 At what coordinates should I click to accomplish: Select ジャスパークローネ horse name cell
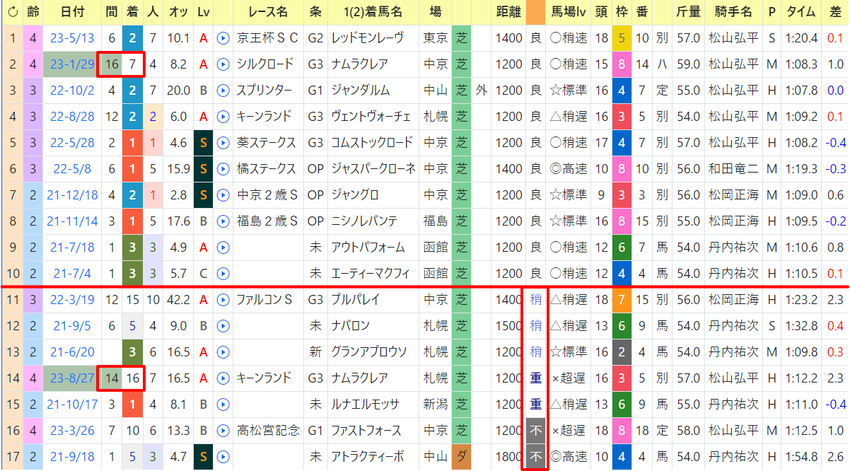click(373, 169)
